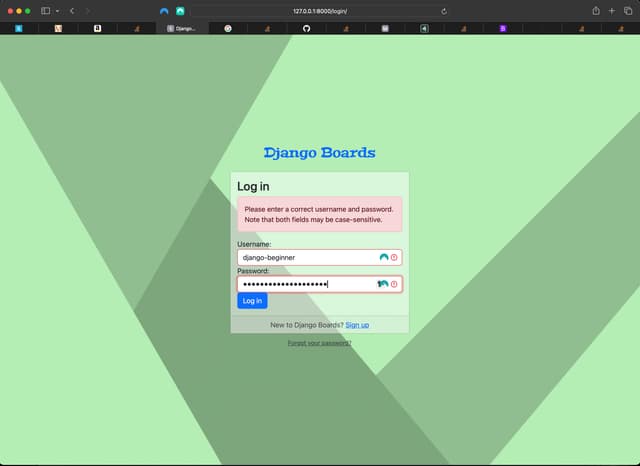Click the 'Log in' card heading
Screen dimensions: 640x466
point(253,186)
